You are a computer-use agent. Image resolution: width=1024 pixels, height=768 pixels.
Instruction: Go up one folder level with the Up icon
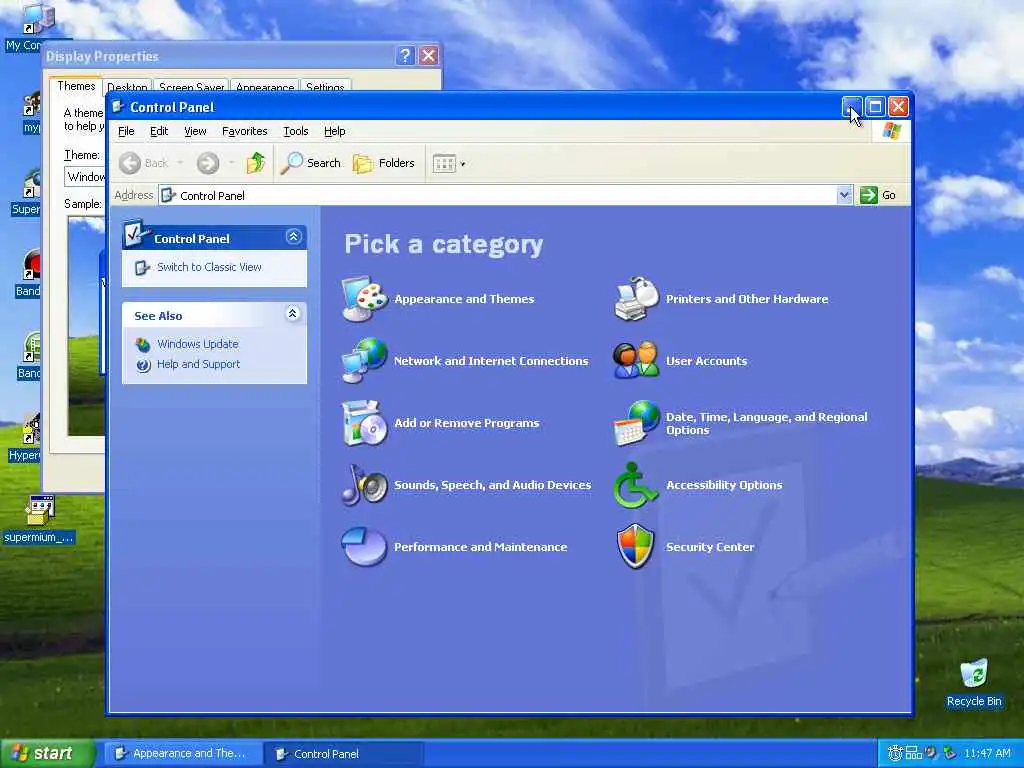pyautogui.click(x=256, y=163)
